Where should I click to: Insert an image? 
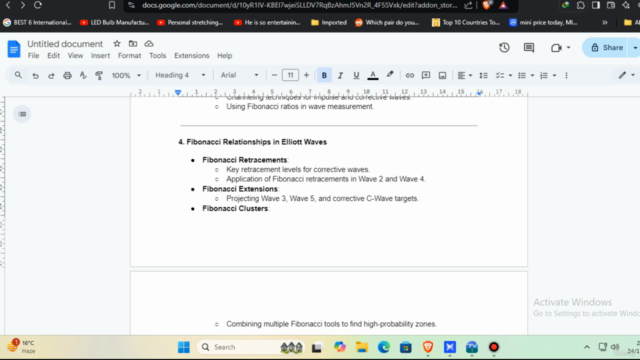(442, 76)
